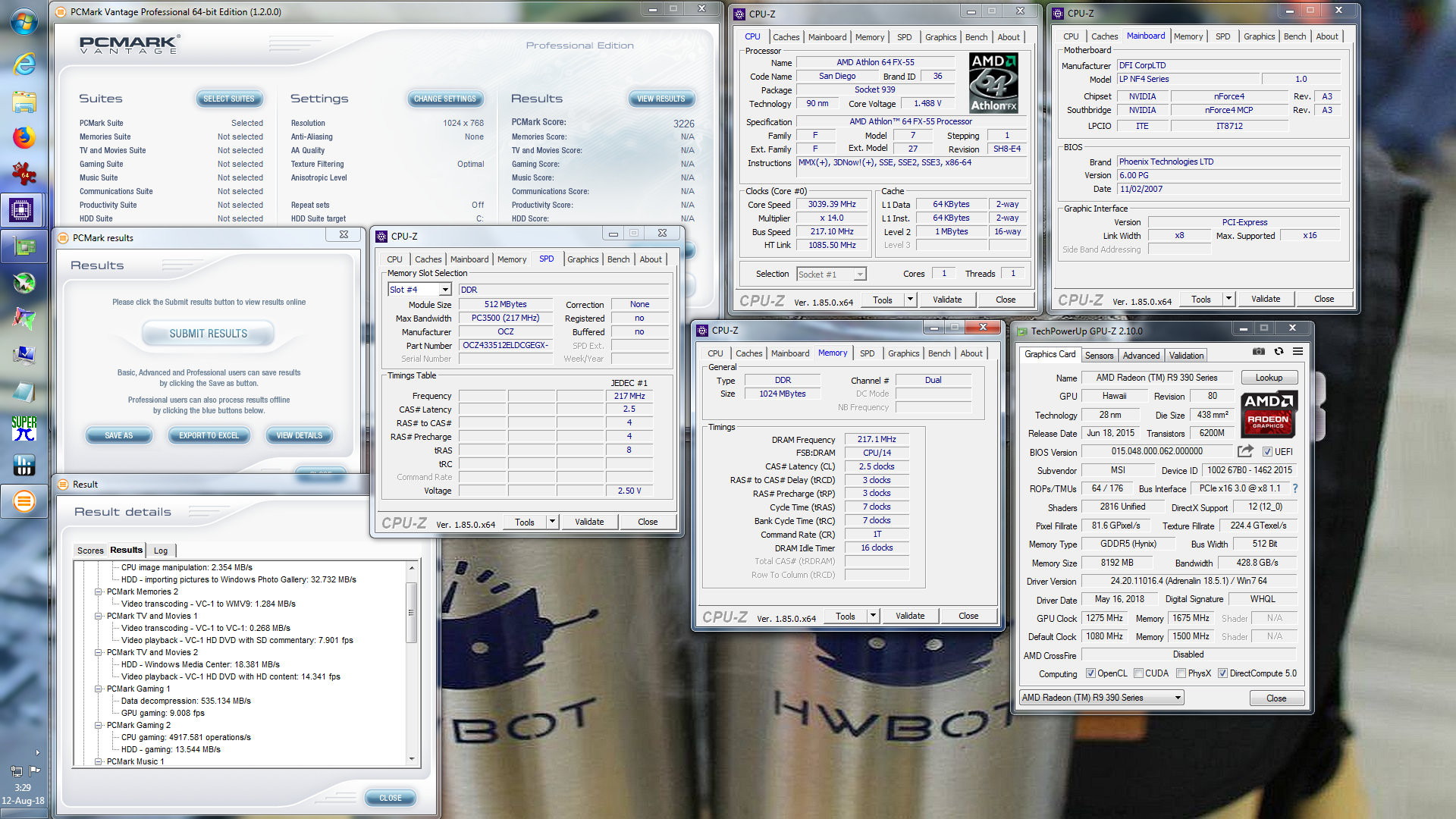
Task: Click the Submit Results button
Action: point(208,334)
